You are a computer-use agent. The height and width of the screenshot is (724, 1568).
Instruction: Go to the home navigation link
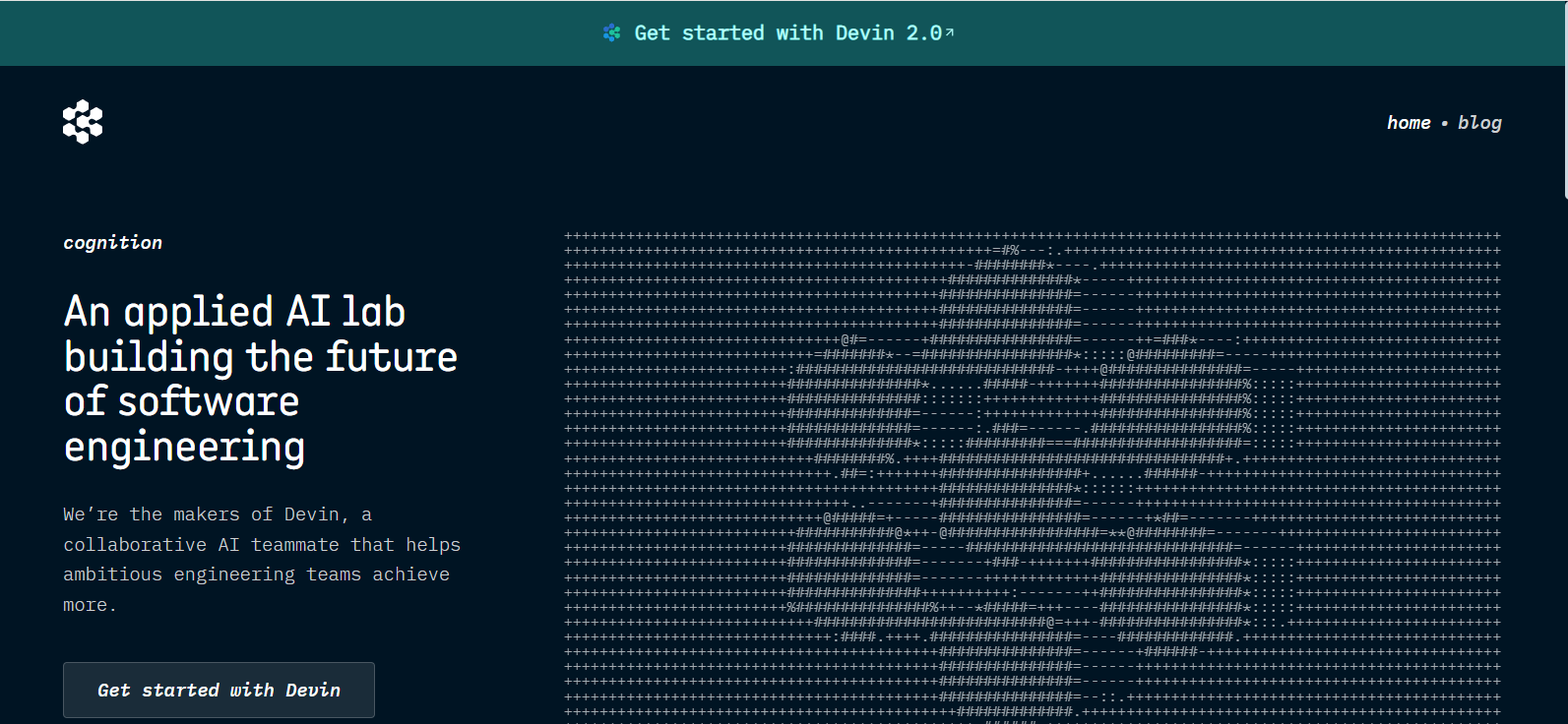[1408, 123]
